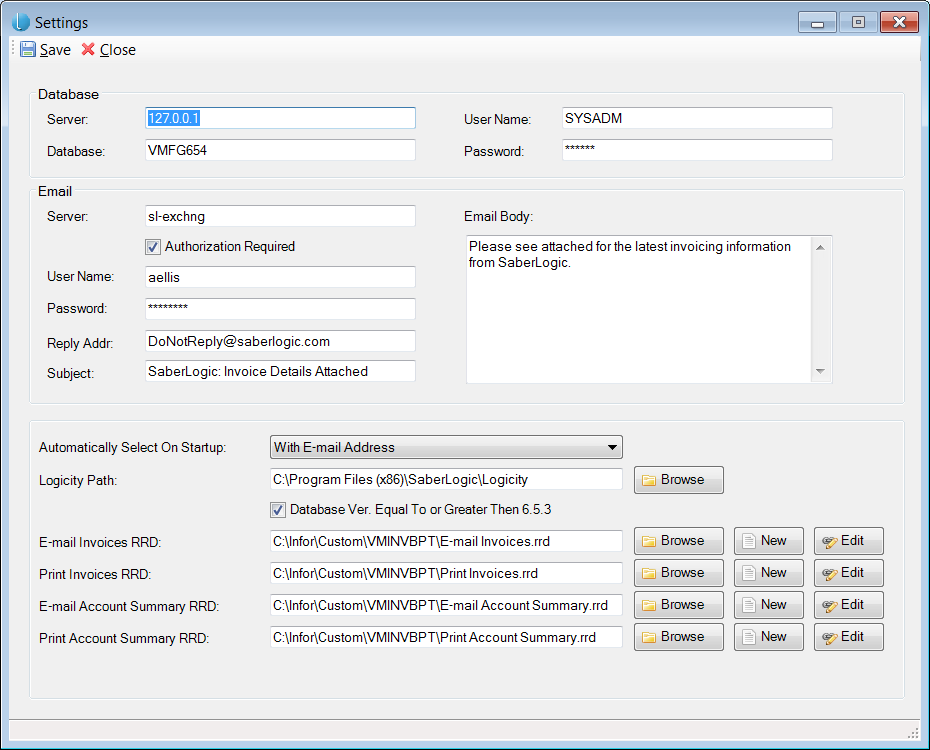Viewport: 930px width, 750px height.
Task: Edit the Print Account Summary RRD
Action: click(848, 637)
